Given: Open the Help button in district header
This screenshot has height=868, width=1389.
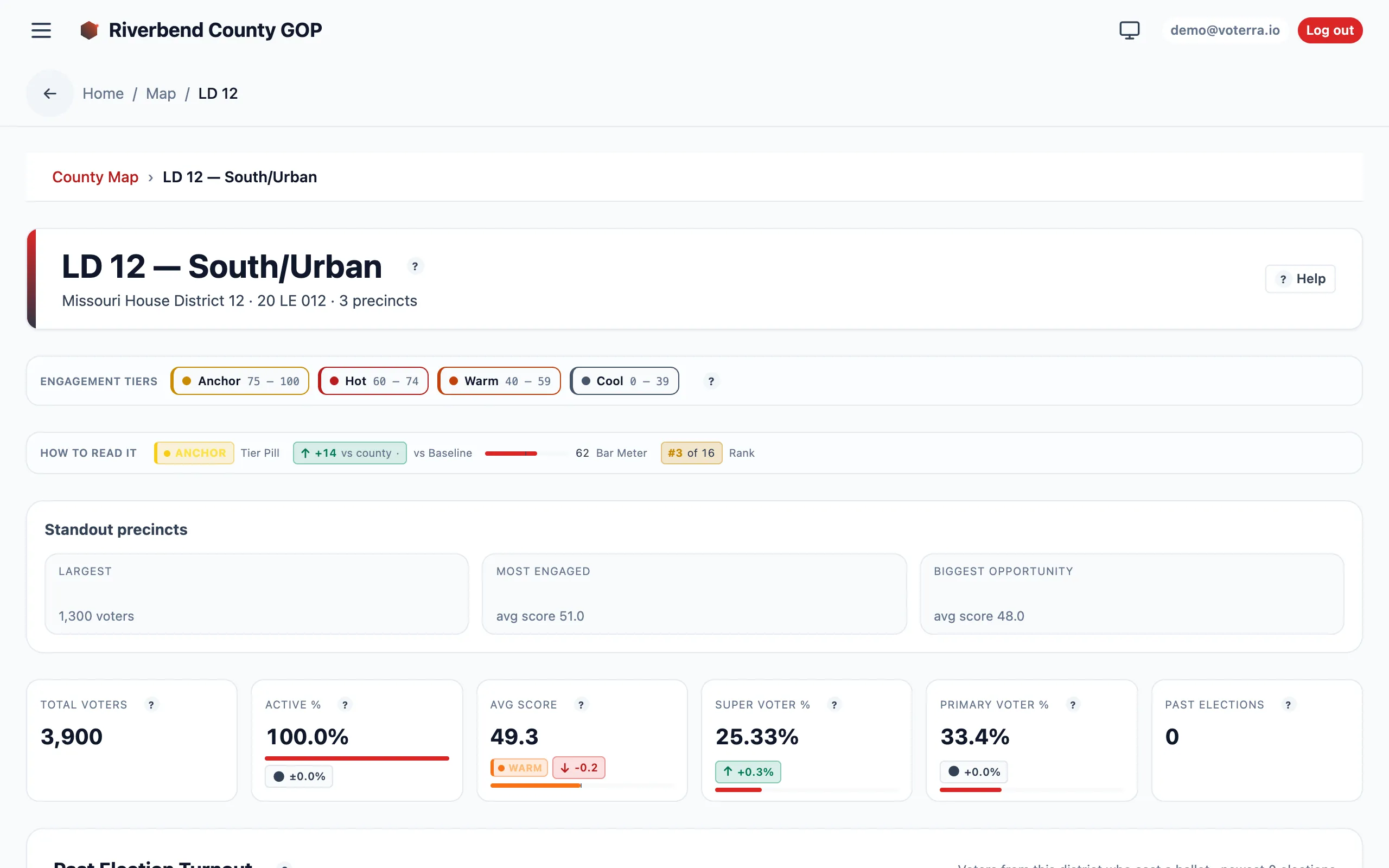Looking at the screenshot, I should click(1300, 279).
